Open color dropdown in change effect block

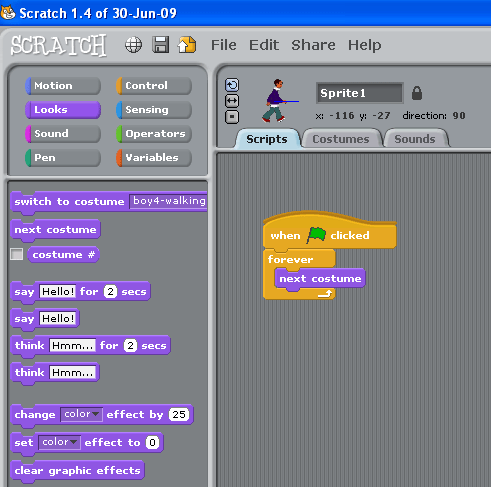tap(81, 414)
